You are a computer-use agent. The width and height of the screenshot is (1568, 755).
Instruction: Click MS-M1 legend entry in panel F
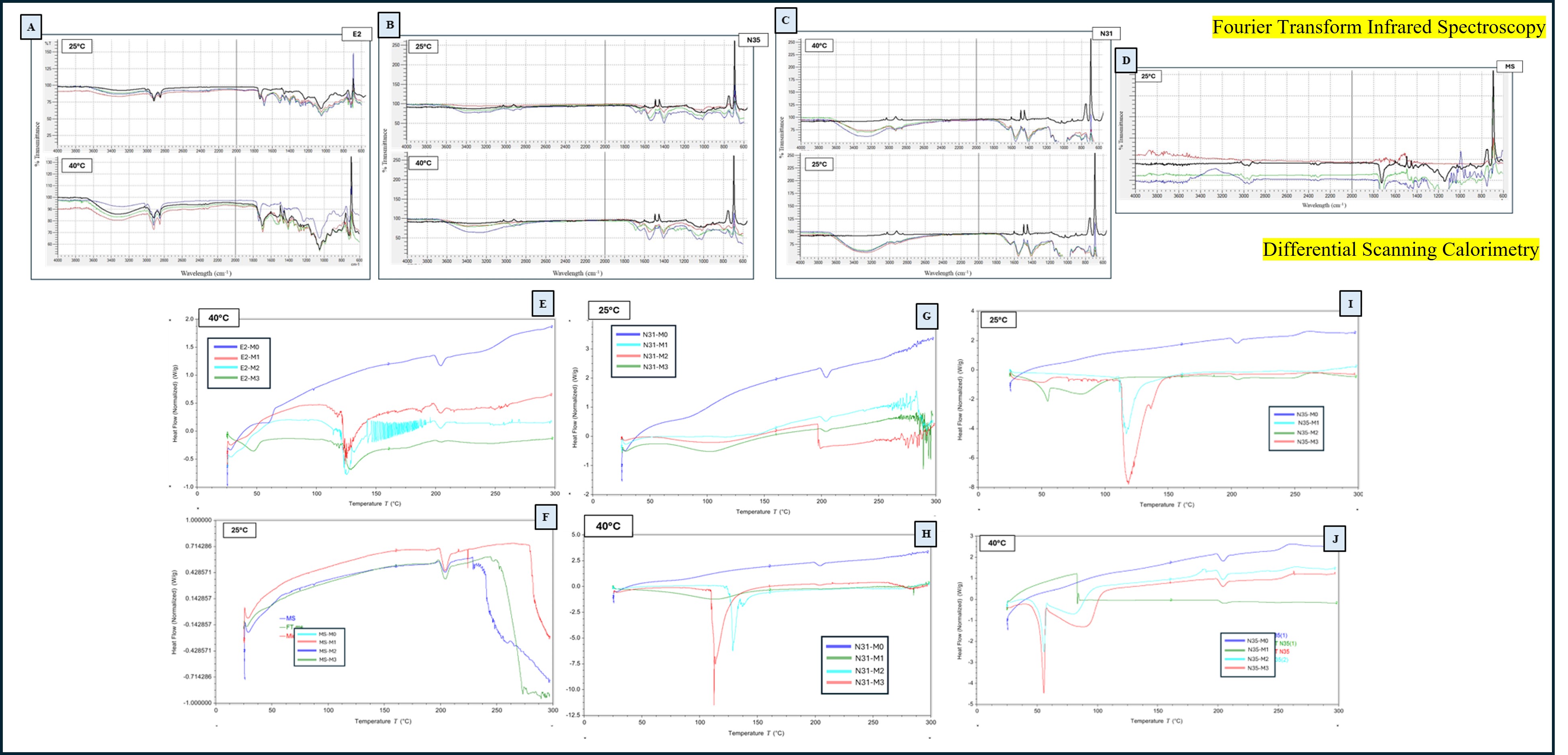point(327,643)
